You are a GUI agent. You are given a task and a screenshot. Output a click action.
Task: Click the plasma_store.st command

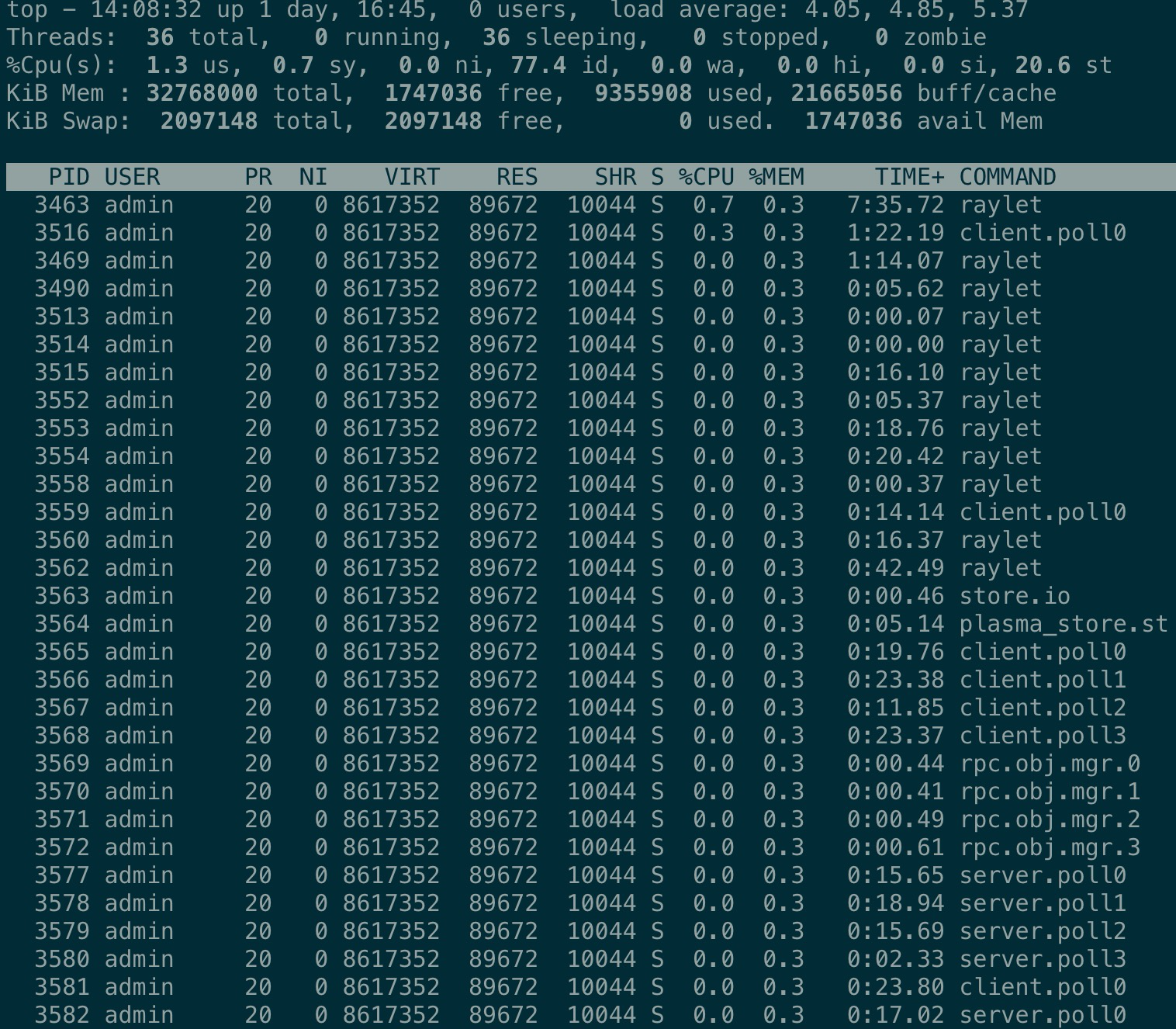pos(1064,624)
